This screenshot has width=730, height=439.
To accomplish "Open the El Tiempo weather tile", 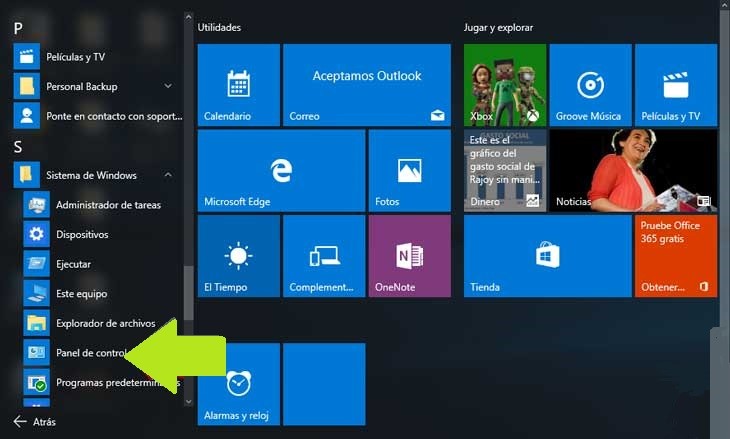I will (x=238, y=256).
